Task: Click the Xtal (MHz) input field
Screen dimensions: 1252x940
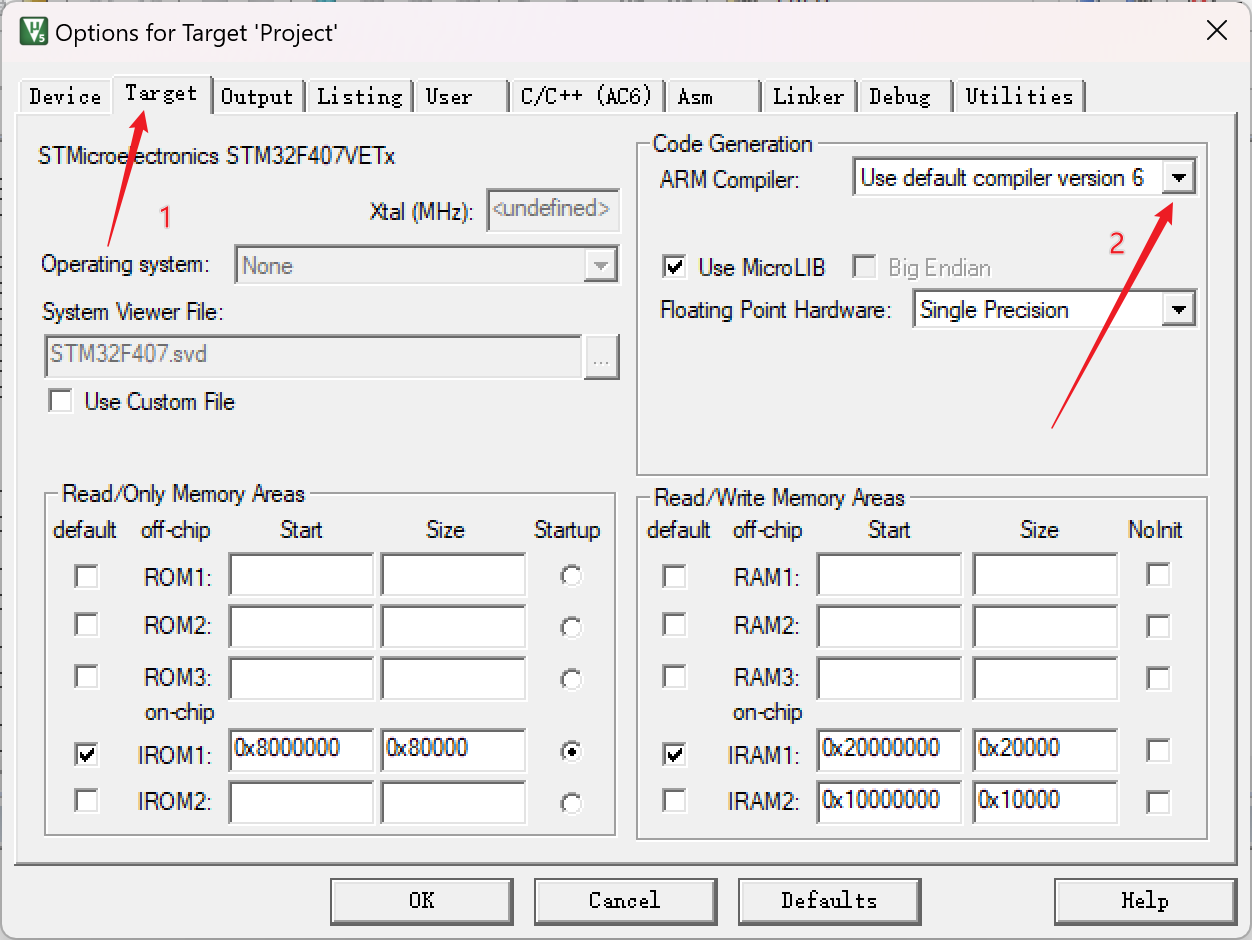Action: [553, 210]
